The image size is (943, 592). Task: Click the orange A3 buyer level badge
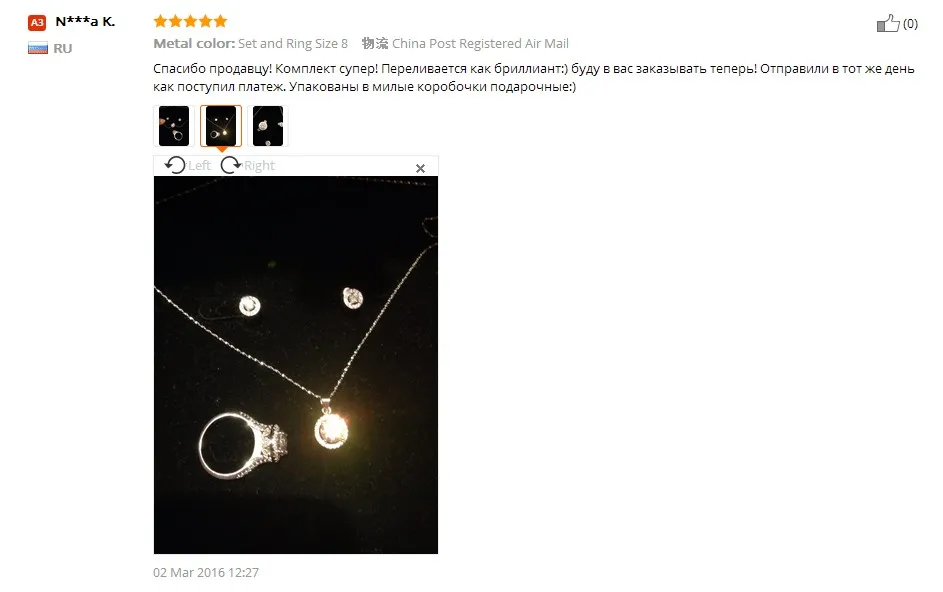tap(37, 23)
